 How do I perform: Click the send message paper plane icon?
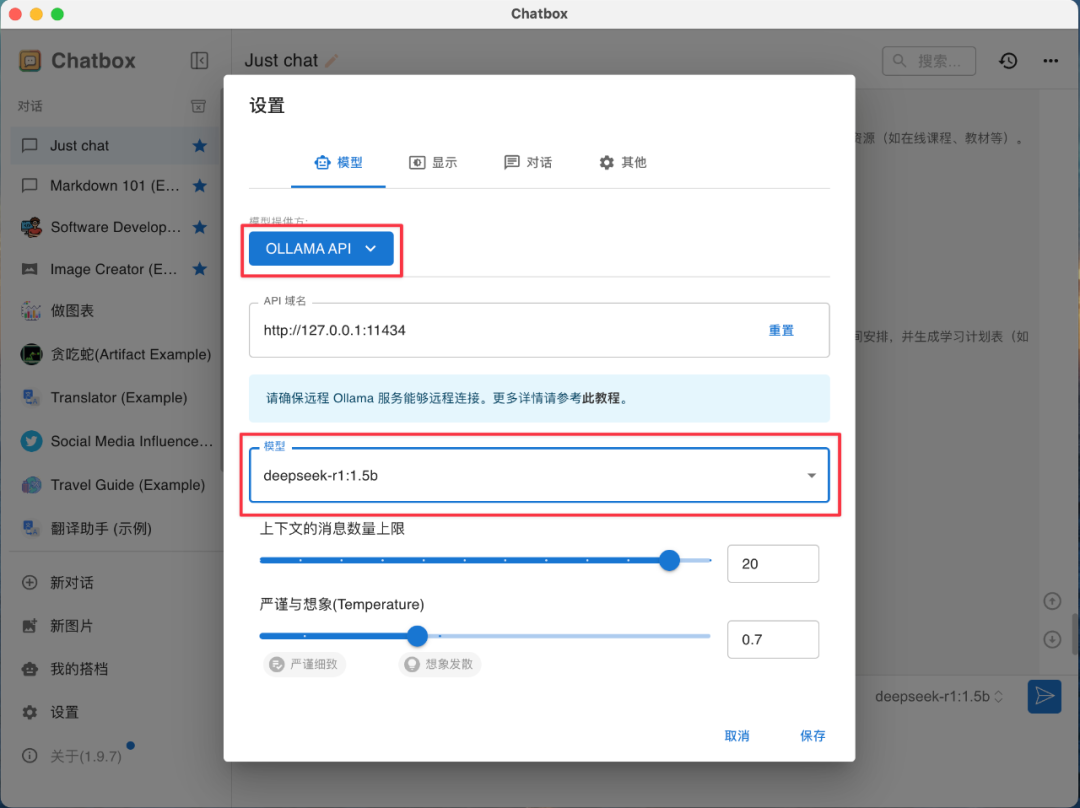(x=1044, y=696)
